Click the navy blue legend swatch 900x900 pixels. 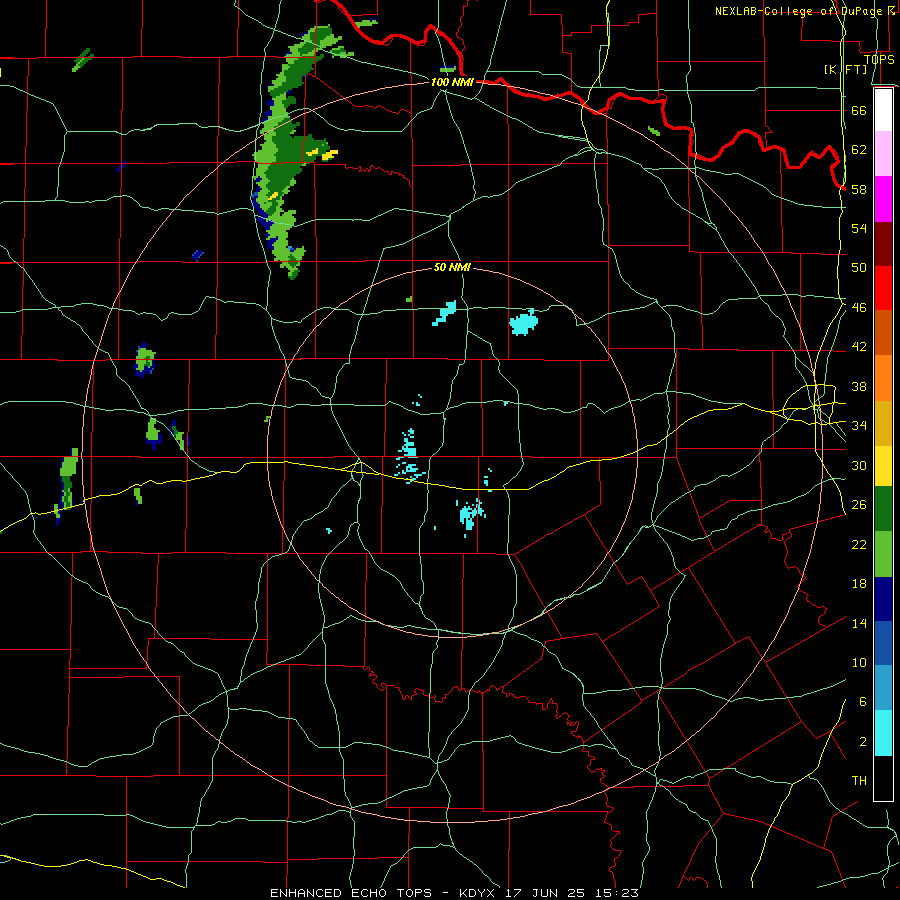883,599
